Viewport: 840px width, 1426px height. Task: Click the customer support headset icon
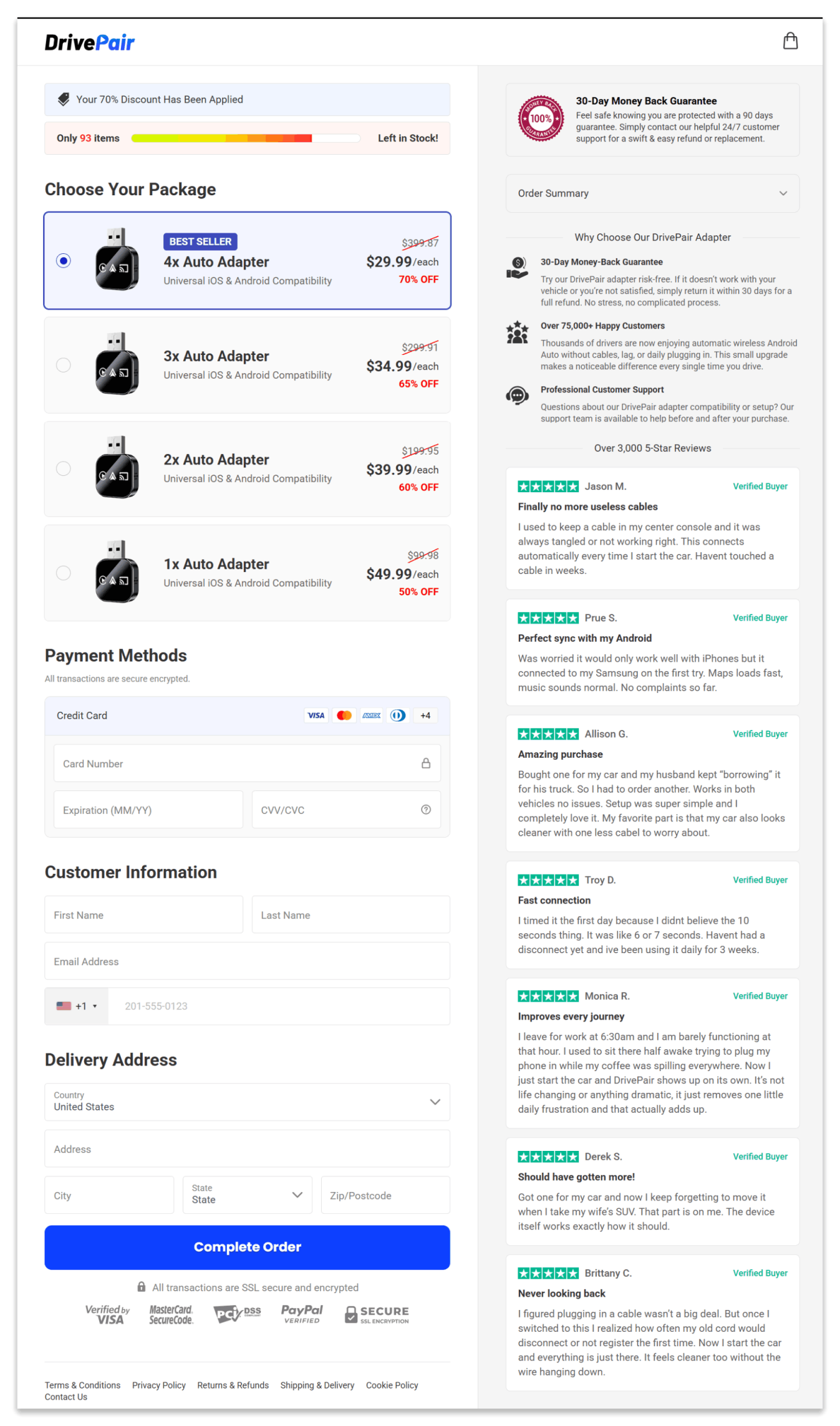pos(517,395)
